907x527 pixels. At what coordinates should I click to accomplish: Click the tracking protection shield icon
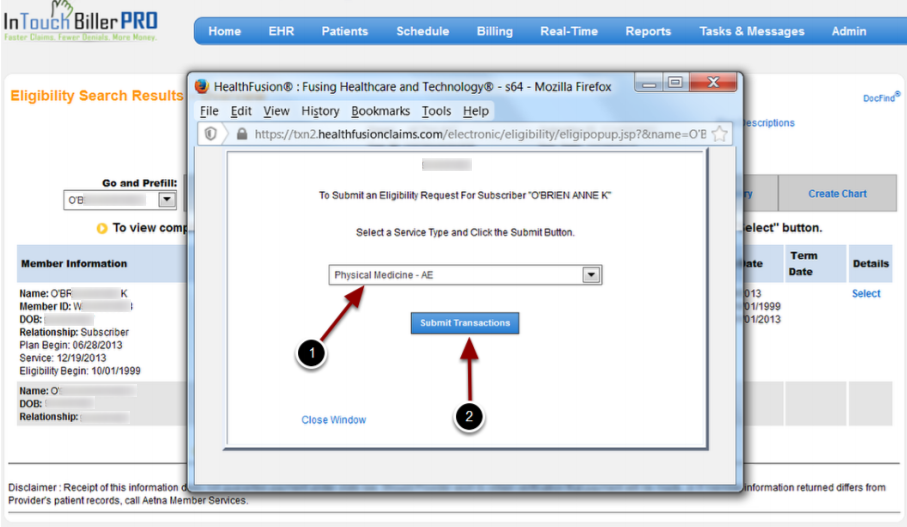(x=210, y=133)
